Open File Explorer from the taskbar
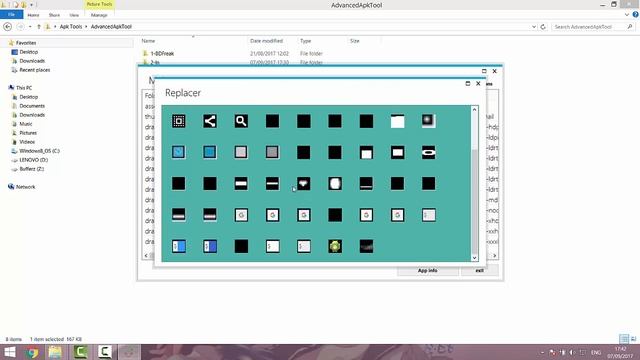Screen dimensions: 640x360 click(x=56, y=352)
